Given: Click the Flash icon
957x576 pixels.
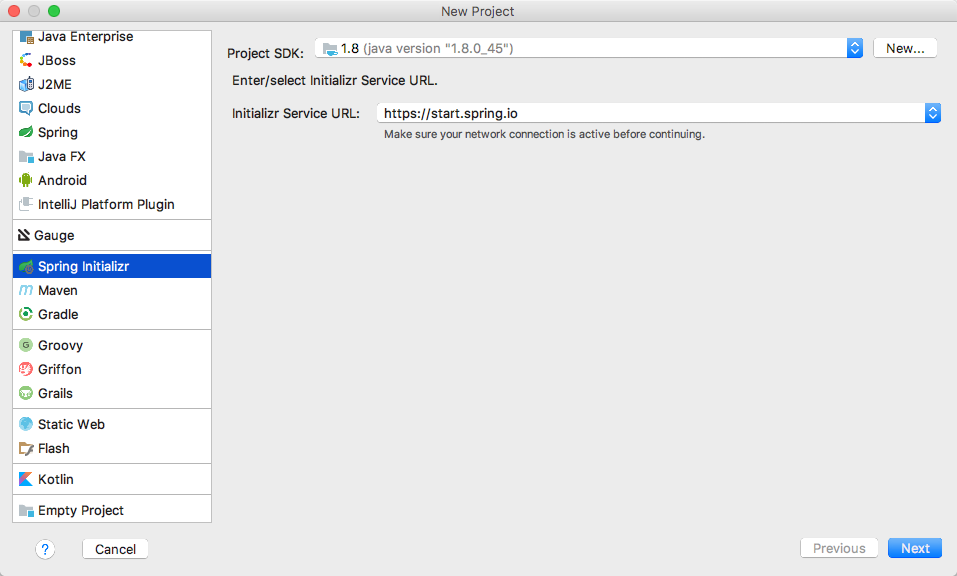Looking at the screenshot, I should tap(26, 448).
